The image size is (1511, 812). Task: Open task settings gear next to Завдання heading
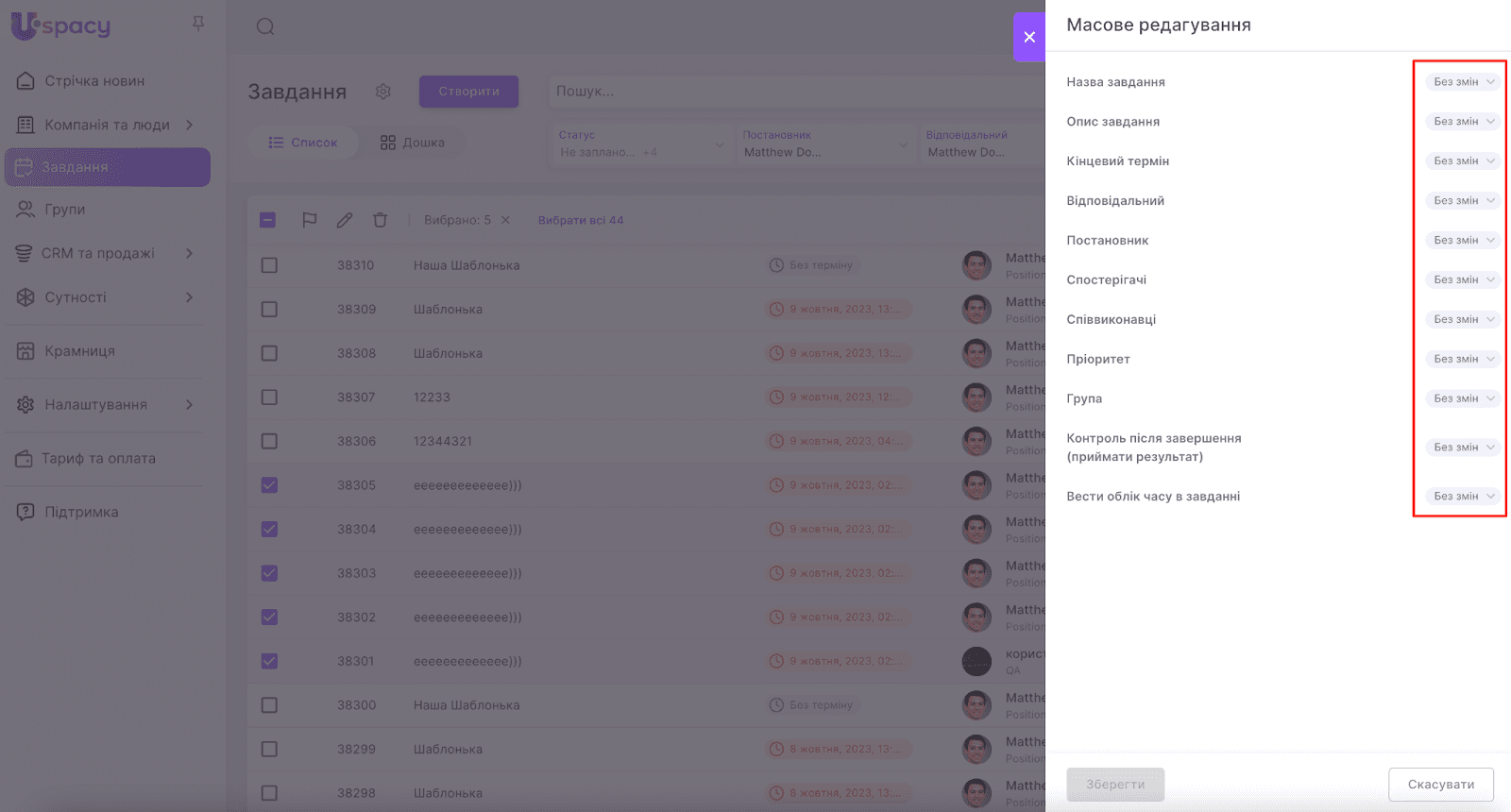point(382,92)
